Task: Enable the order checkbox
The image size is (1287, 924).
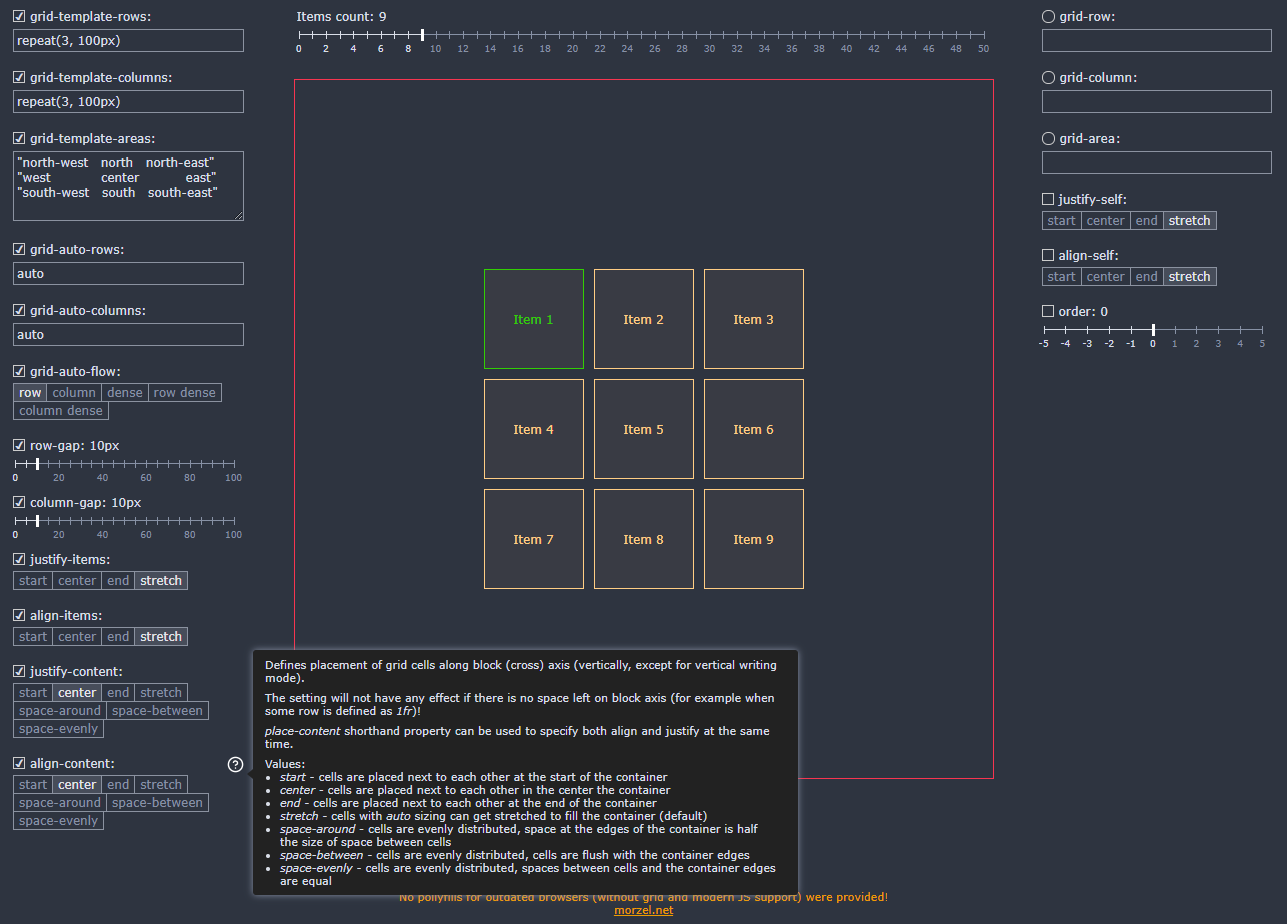Action: 1048,312
